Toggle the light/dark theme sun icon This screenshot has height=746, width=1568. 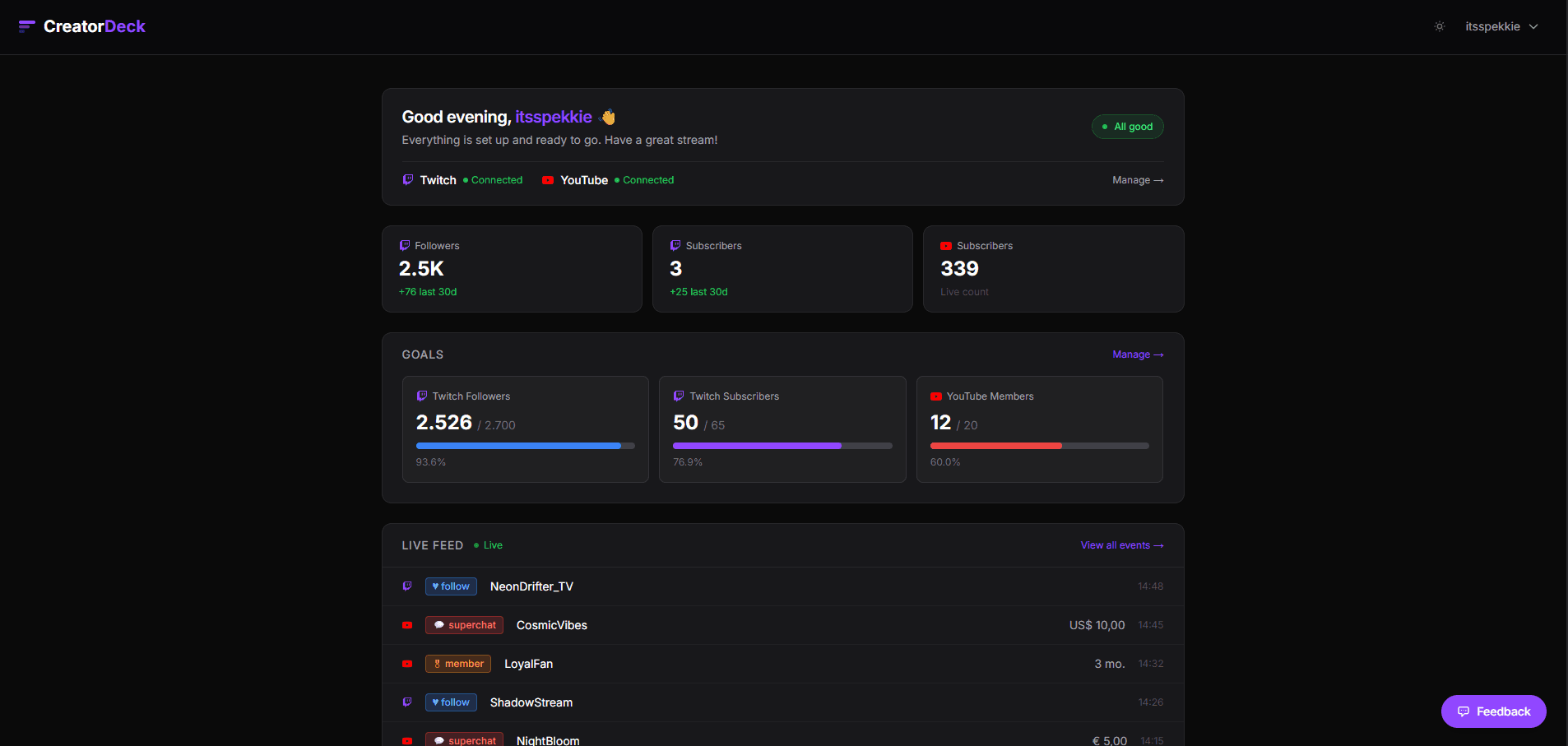(x=1440, y=26)
